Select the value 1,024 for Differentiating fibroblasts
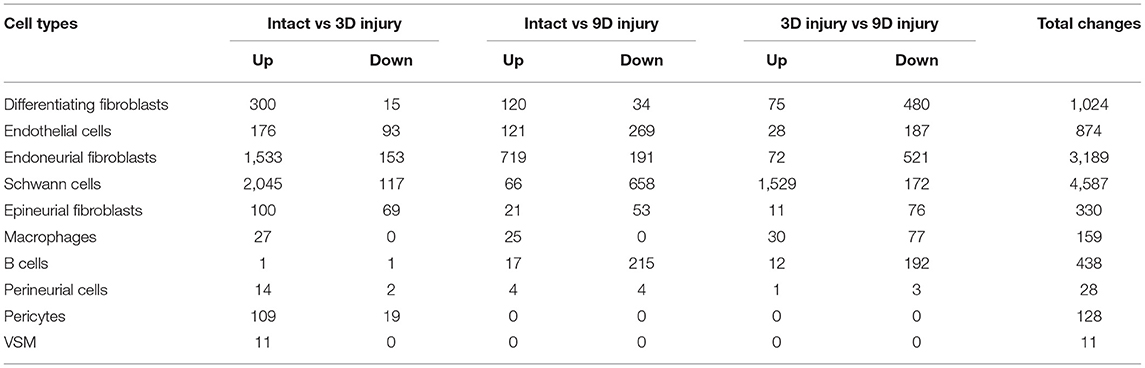This screenshot has width=1145, height=368. click(x=1088, y=105)
